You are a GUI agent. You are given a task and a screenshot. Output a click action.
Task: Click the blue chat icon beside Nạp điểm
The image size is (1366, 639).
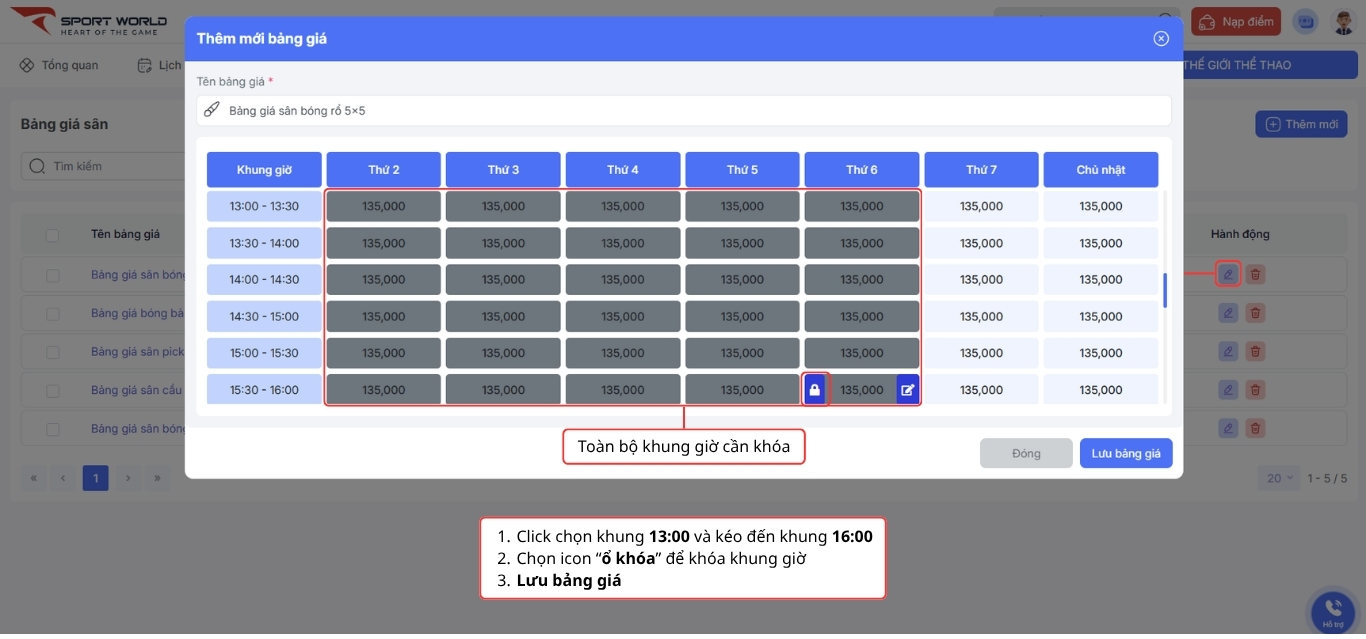point(1304,22)
